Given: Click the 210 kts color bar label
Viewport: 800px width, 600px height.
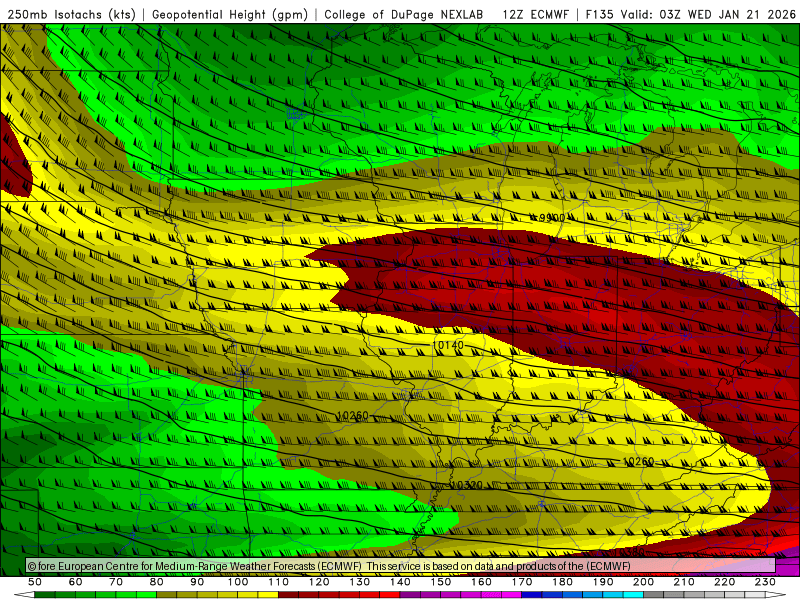Looking at the screenshot, I should (x=684, y=582).
